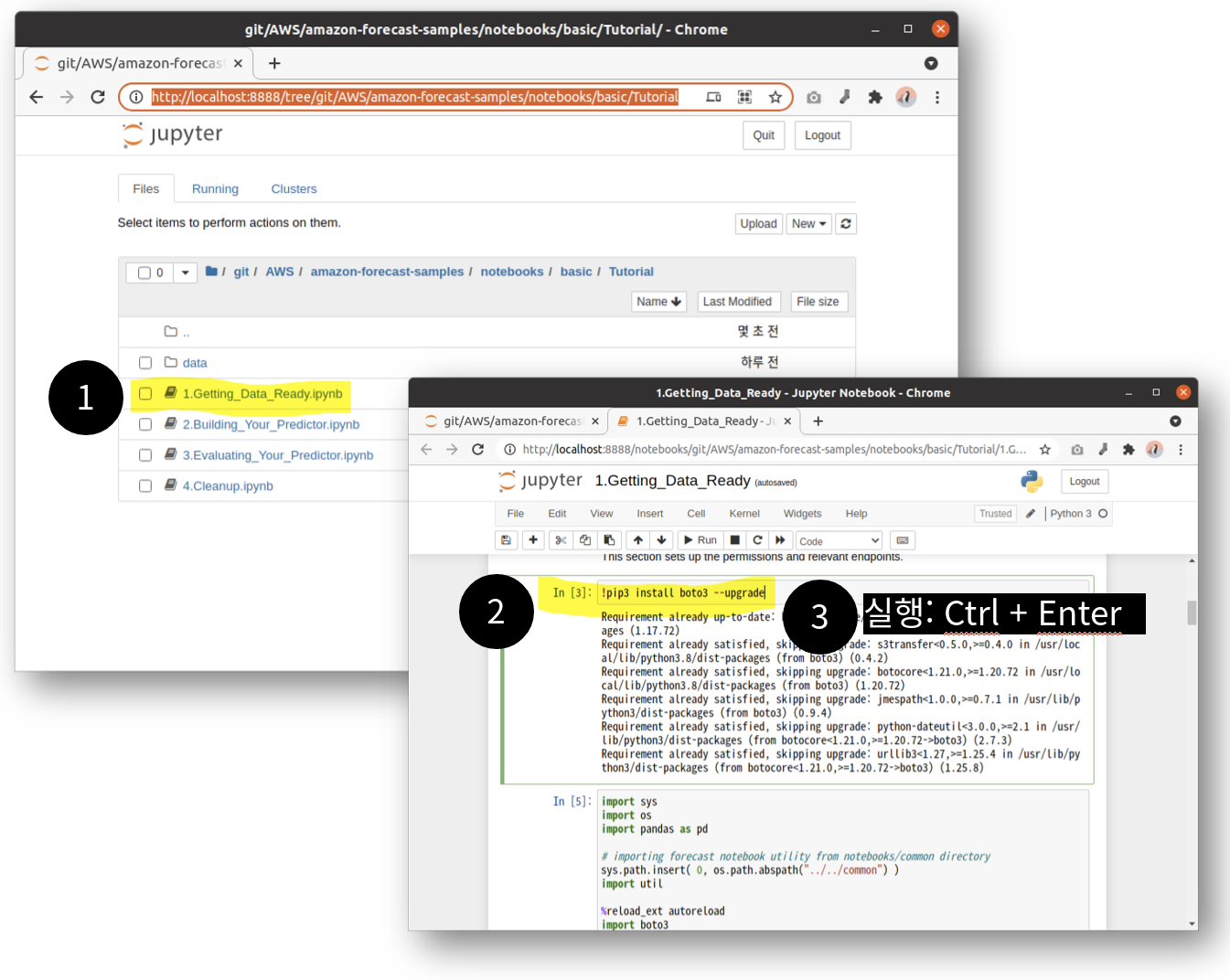This screenshot has width=1230, height=980.
Task: Go back in the file browser window
Action: [x=37, y=97]
